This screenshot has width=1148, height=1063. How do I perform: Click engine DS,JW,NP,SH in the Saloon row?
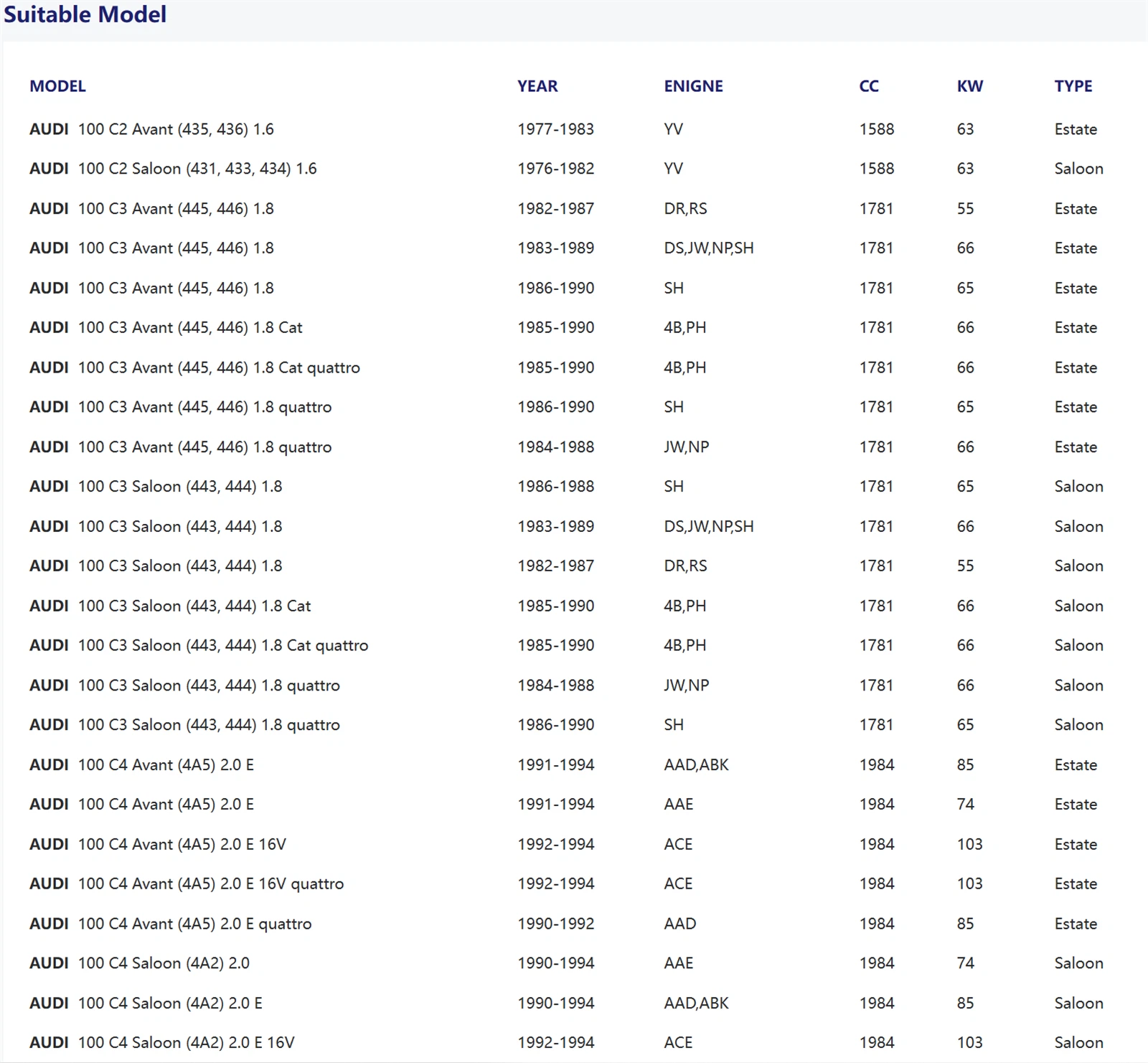[709, 527]
